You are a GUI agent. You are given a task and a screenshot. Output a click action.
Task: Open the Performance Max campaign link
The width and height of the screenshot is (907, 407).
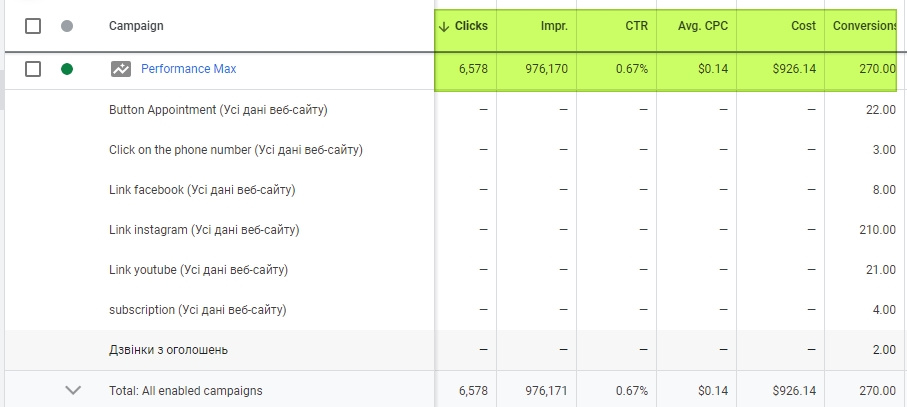pos(188,69)
